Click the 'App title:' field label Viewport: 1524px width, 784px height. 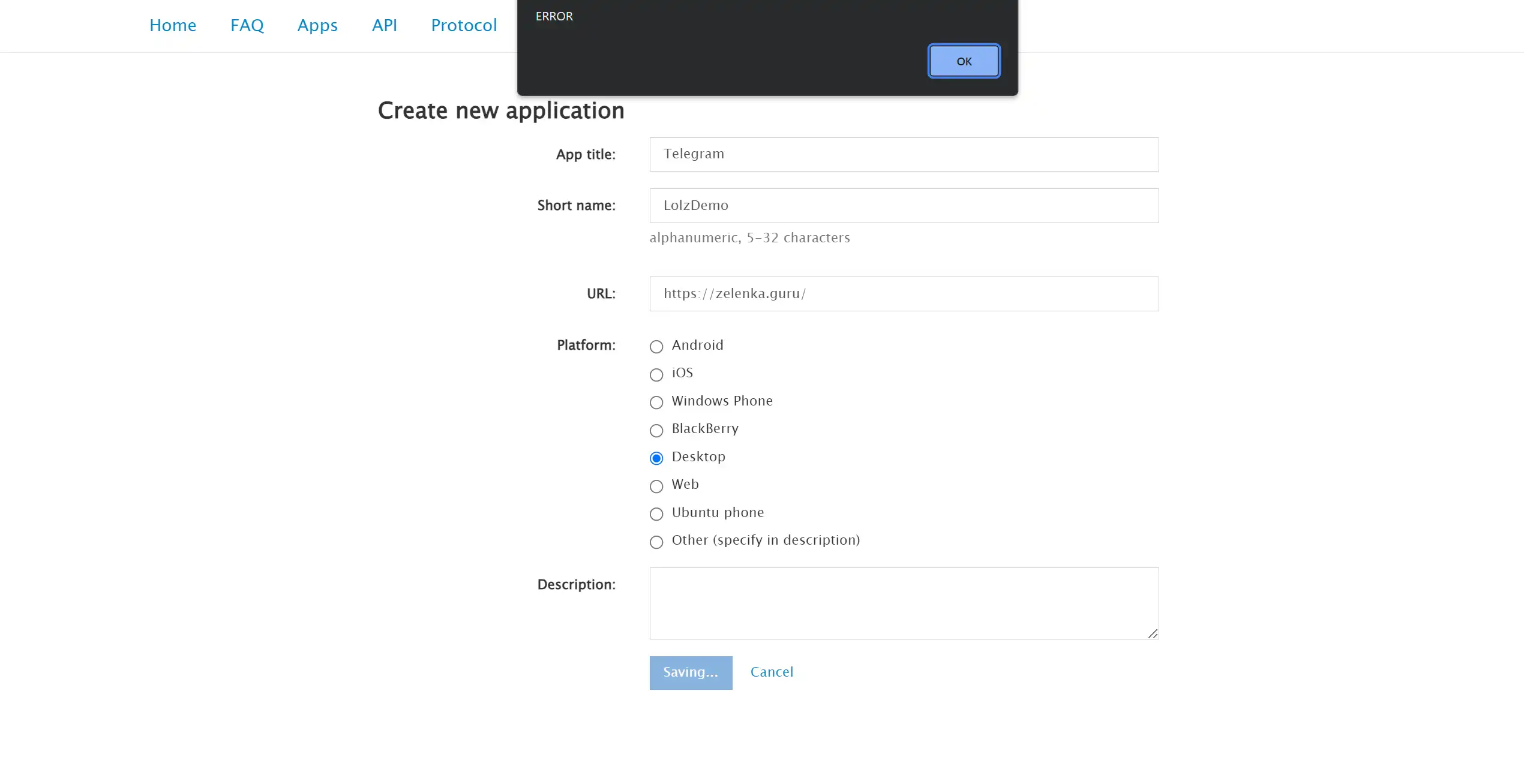coord(585,155)
